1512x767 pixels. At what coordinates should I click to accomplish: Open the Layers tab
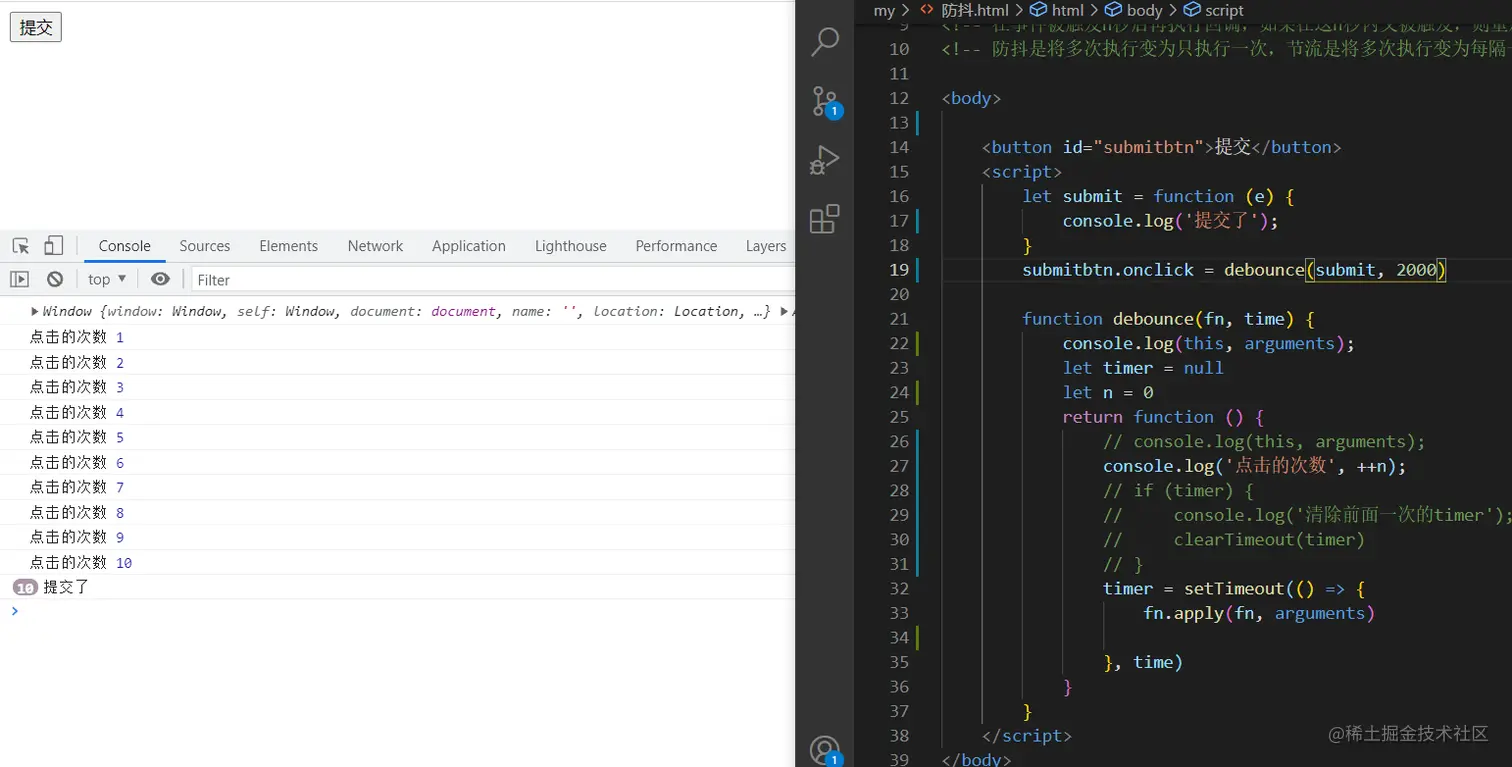tap(766, 246)
